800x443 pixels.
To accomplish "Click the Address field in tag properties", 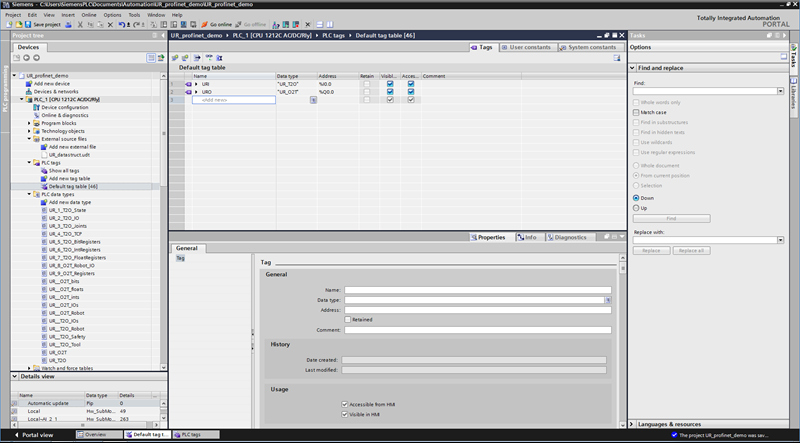I will [x=477, y=310].
